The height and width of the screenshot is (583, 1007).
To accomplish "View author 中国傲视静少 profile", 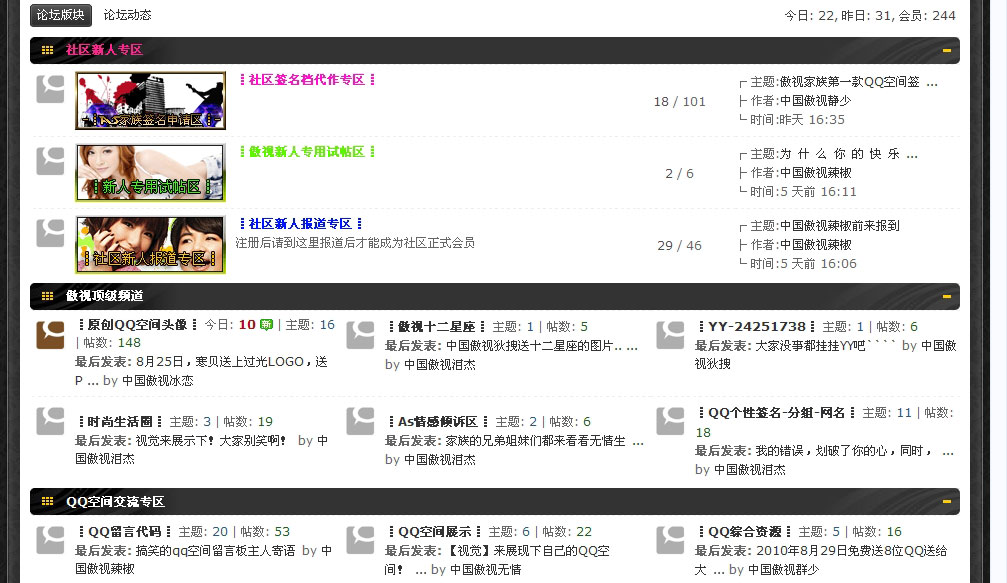I will (x=816, y=101).
